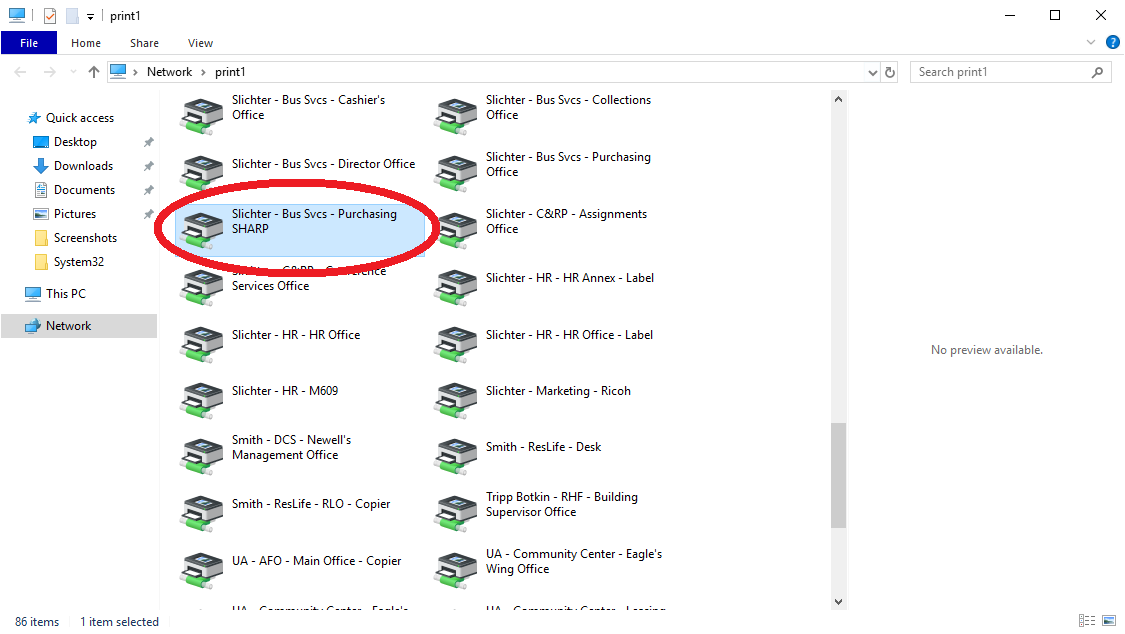
Task: Click the Slichter Bus Svcs Collections Office printer icon
Action: 456,117
